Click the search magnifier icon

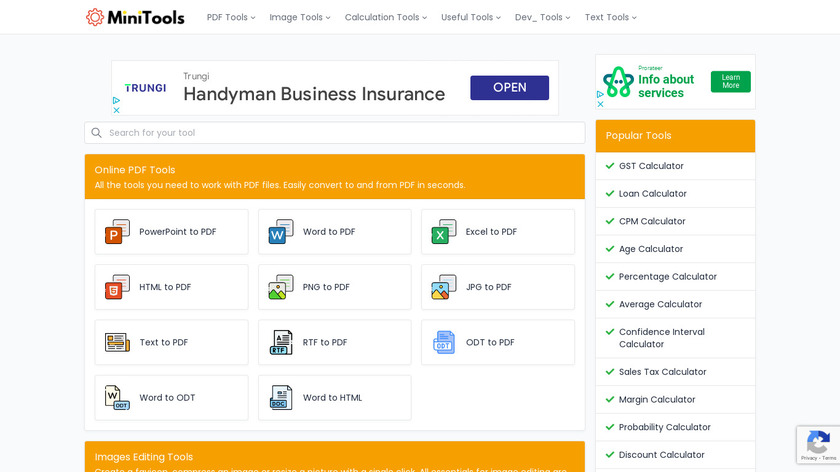96,133
